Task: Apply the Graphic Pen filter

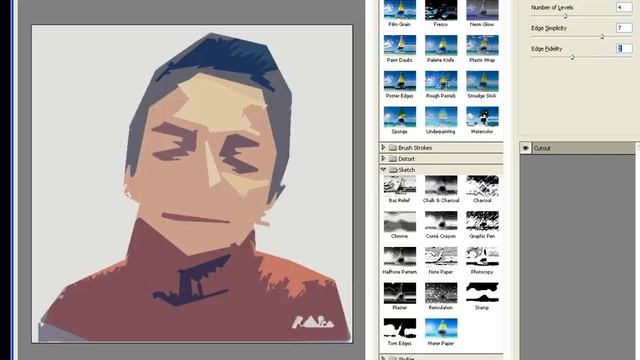Action: (482, 221)
